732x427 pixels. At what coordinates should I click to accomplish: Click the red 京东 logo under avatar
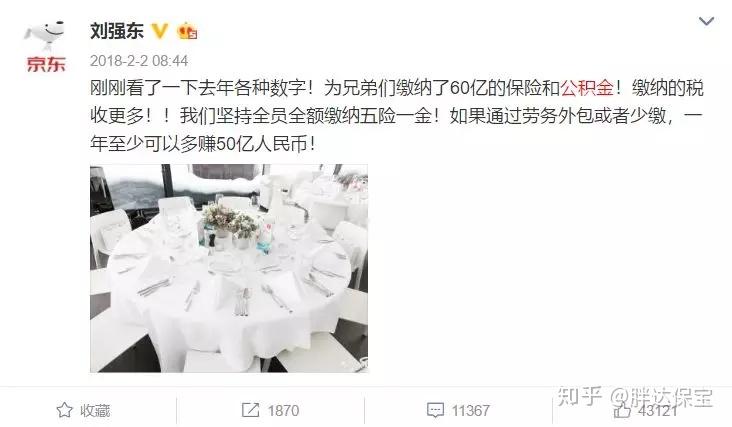[46, 64]
